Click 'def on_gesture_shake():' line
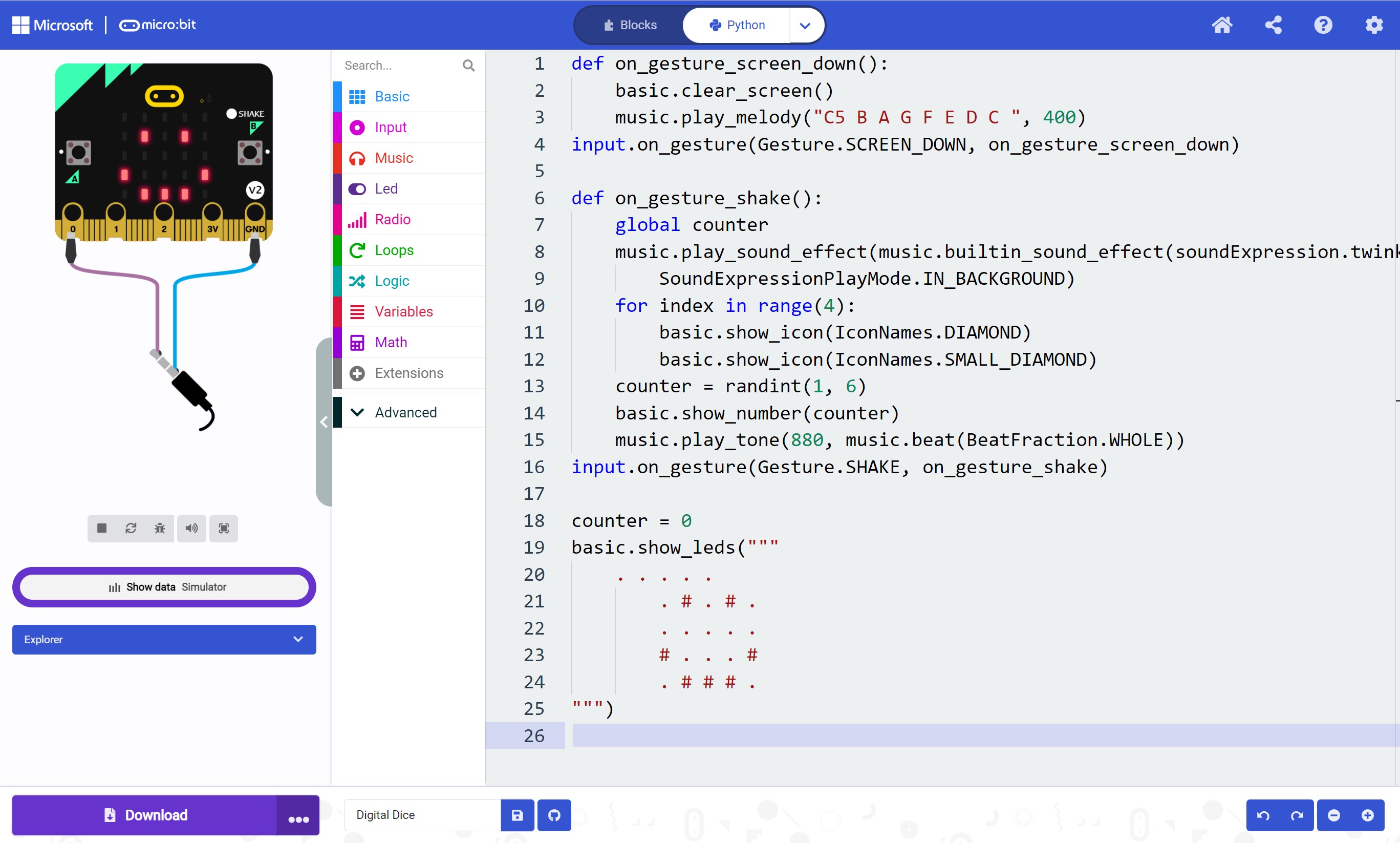1400x843 pixels. (697, 198)
